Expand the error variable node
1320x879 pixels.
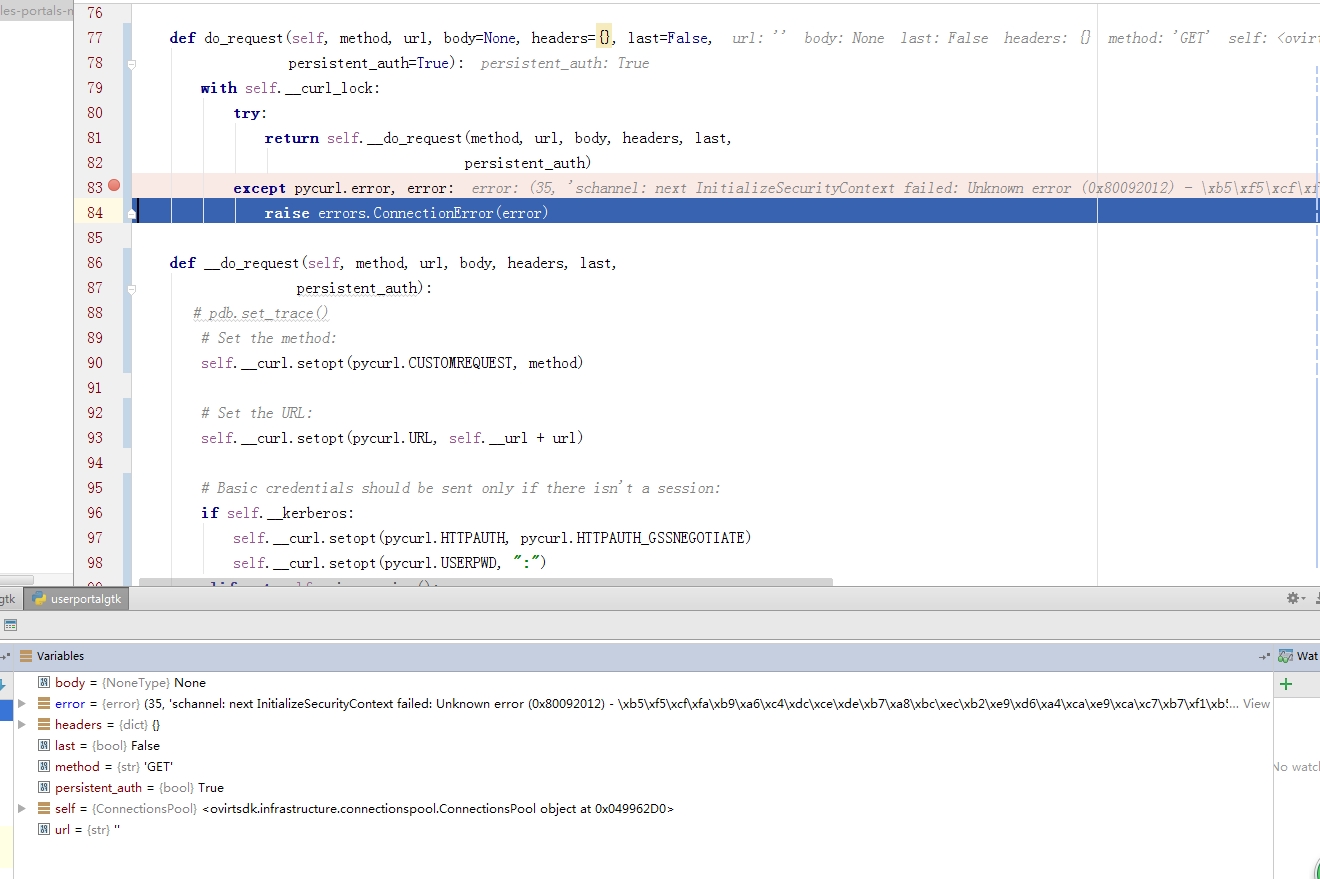[x=22, y=704]
